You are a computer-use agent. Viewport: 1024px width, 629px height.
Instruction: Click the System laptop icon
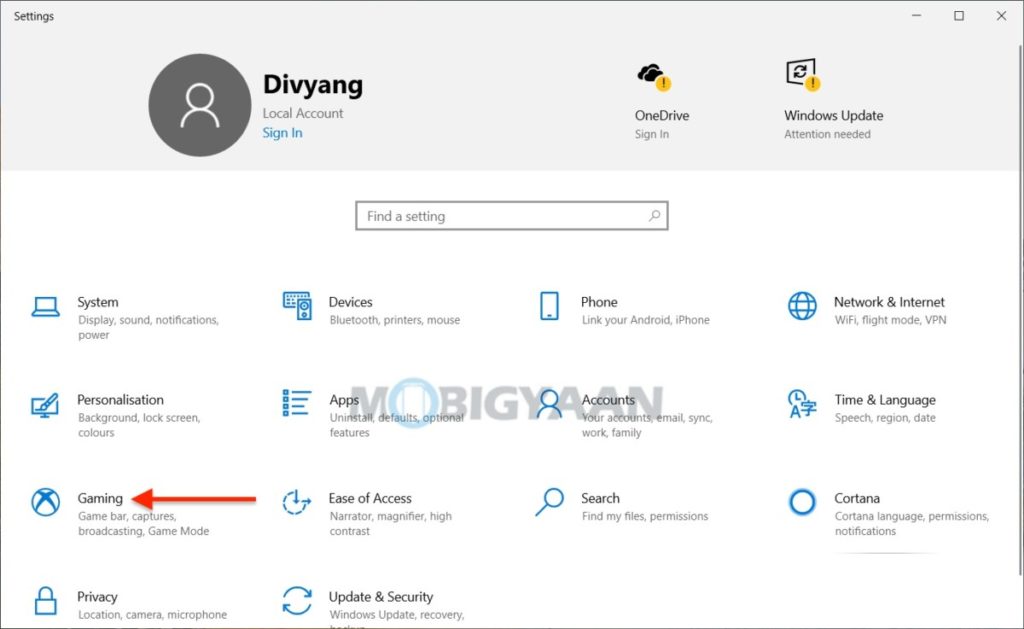pyautogui.click(x=46, y=307)
